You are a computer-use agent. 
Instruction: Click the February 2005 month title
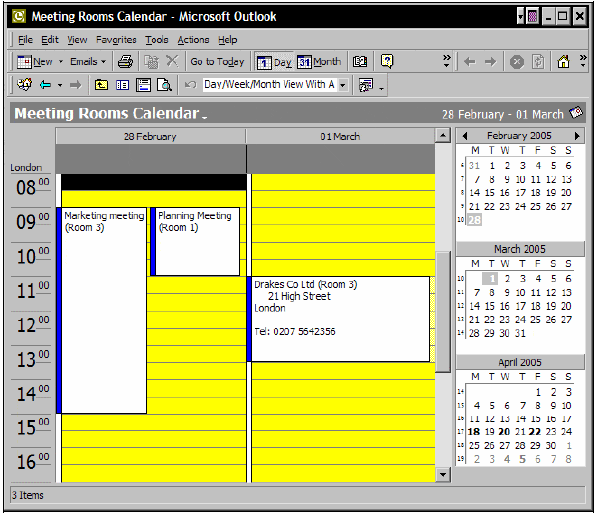519,135
